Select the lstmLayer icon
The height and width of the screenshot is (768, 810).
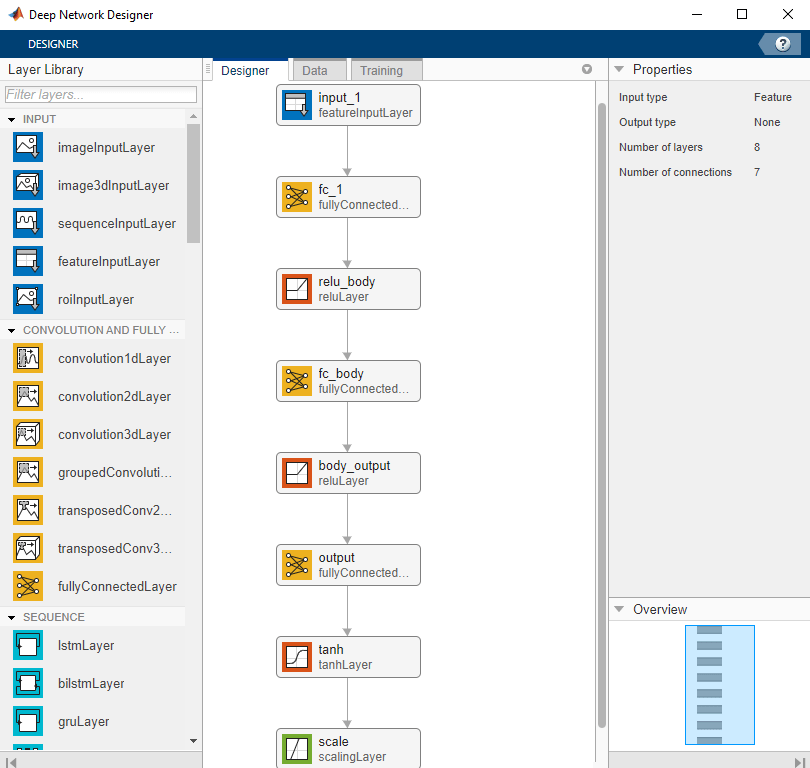tap(28, 645)
